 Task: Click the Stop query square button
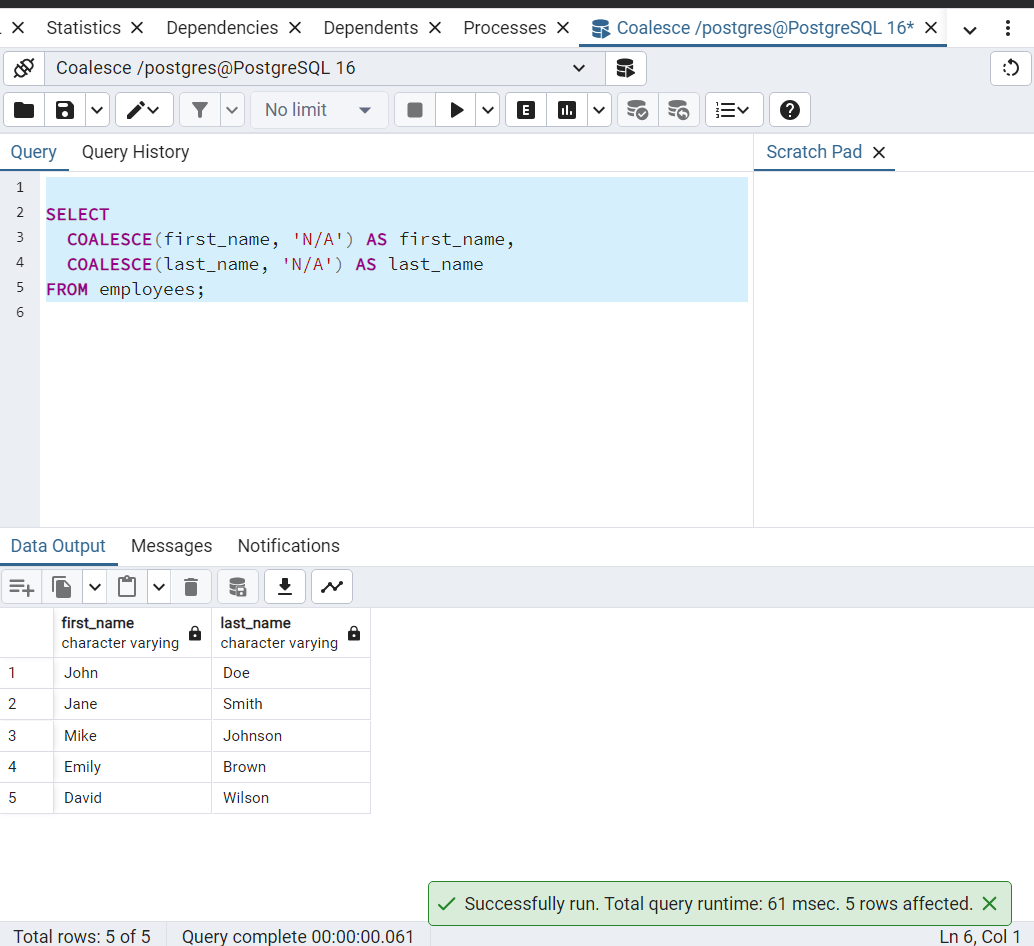415,109
